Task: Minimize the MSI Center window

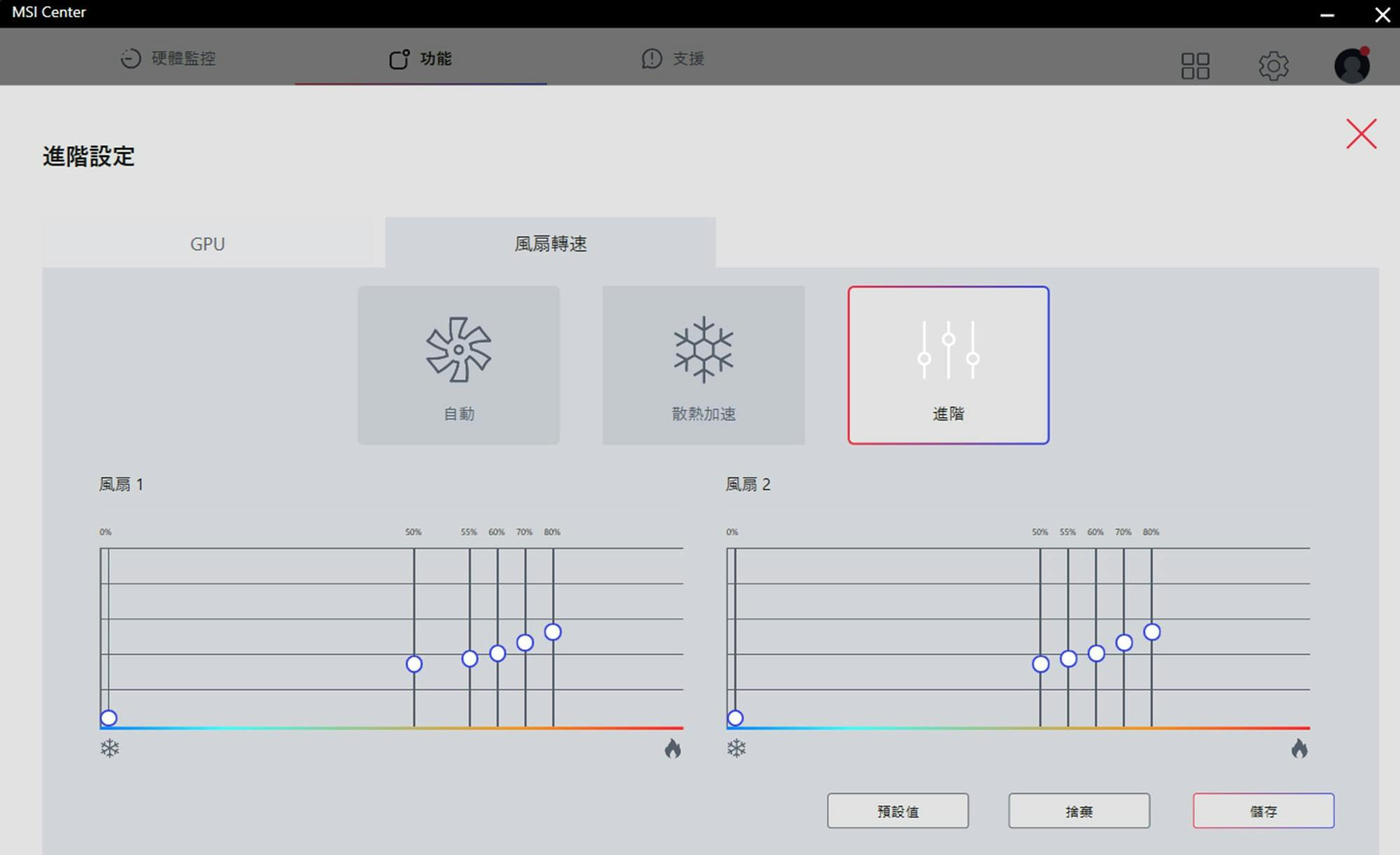Action: pos(1327,15)
